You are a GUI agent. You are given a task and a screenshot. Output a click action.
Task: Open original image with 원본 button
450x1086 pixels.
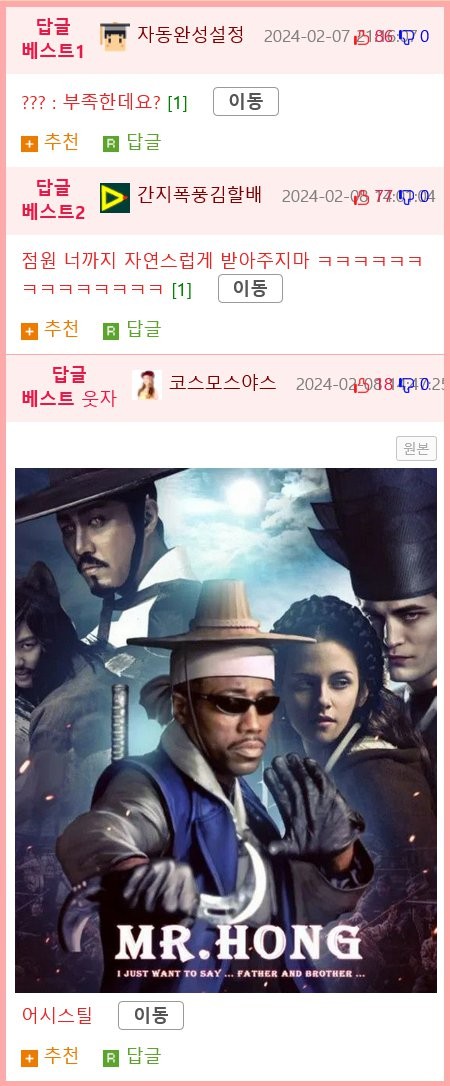point(416,449)
